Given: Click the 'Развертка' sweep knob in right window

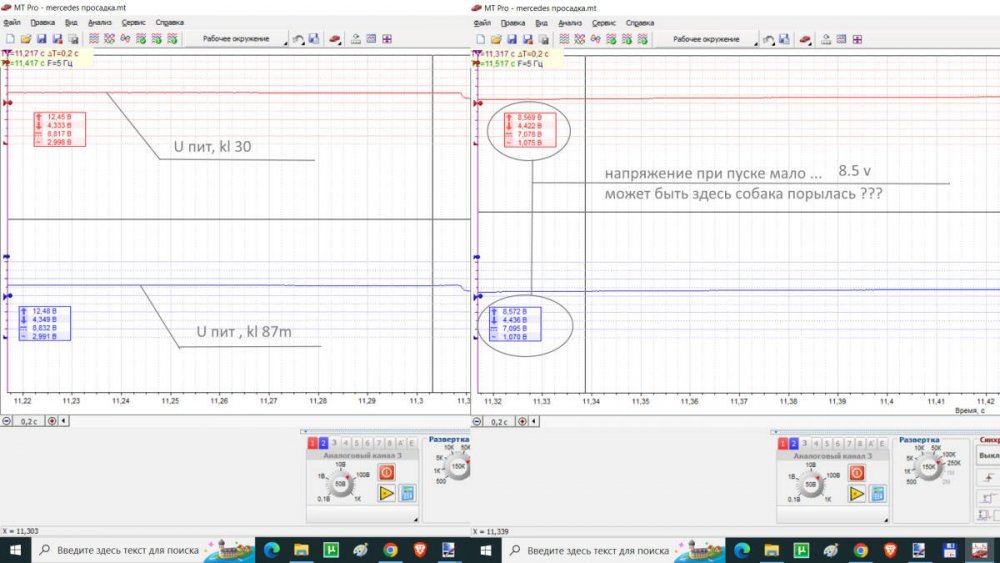Looking at the screenshot, I should click(x=928, y=467).
